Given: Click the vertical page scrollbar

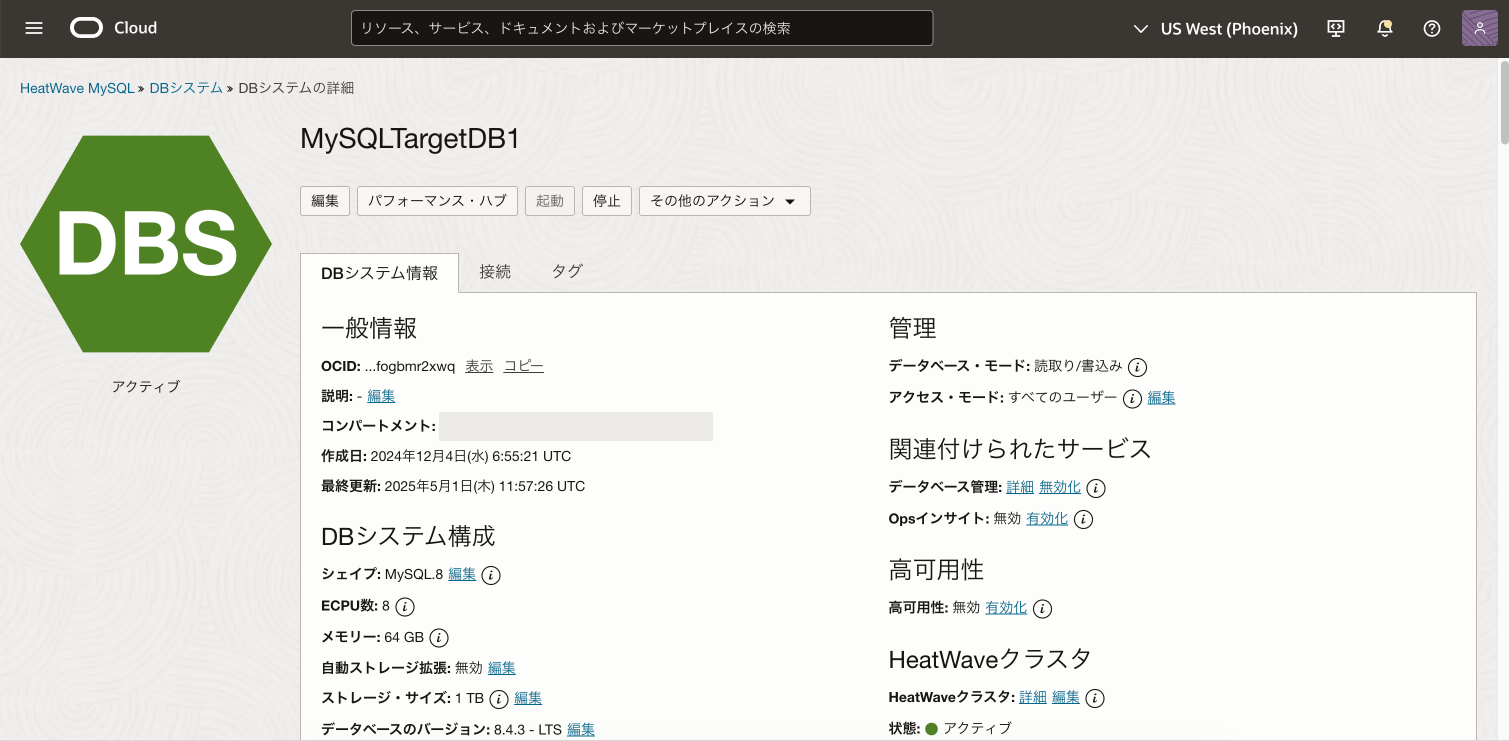Looking at the screenshot, I should pos(1502,102).
